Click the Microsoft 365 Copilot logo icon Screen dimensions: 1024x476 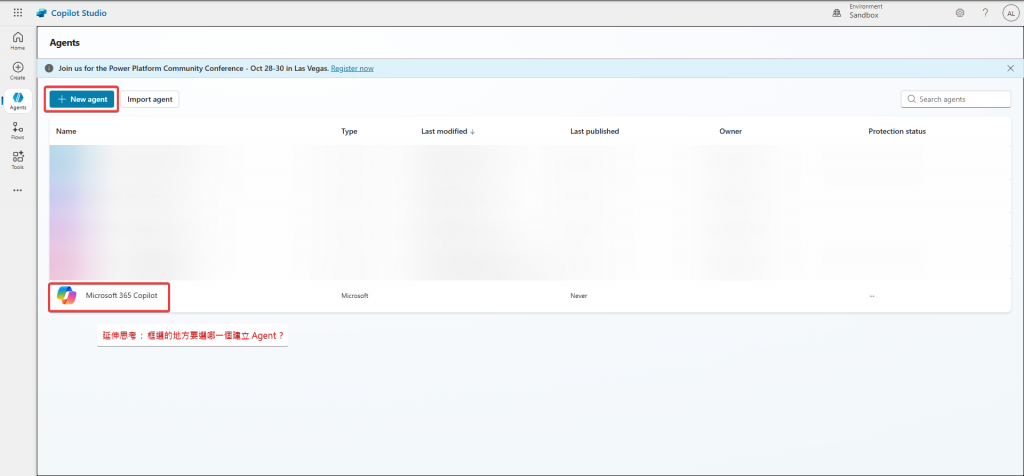[x=67, y=295]
